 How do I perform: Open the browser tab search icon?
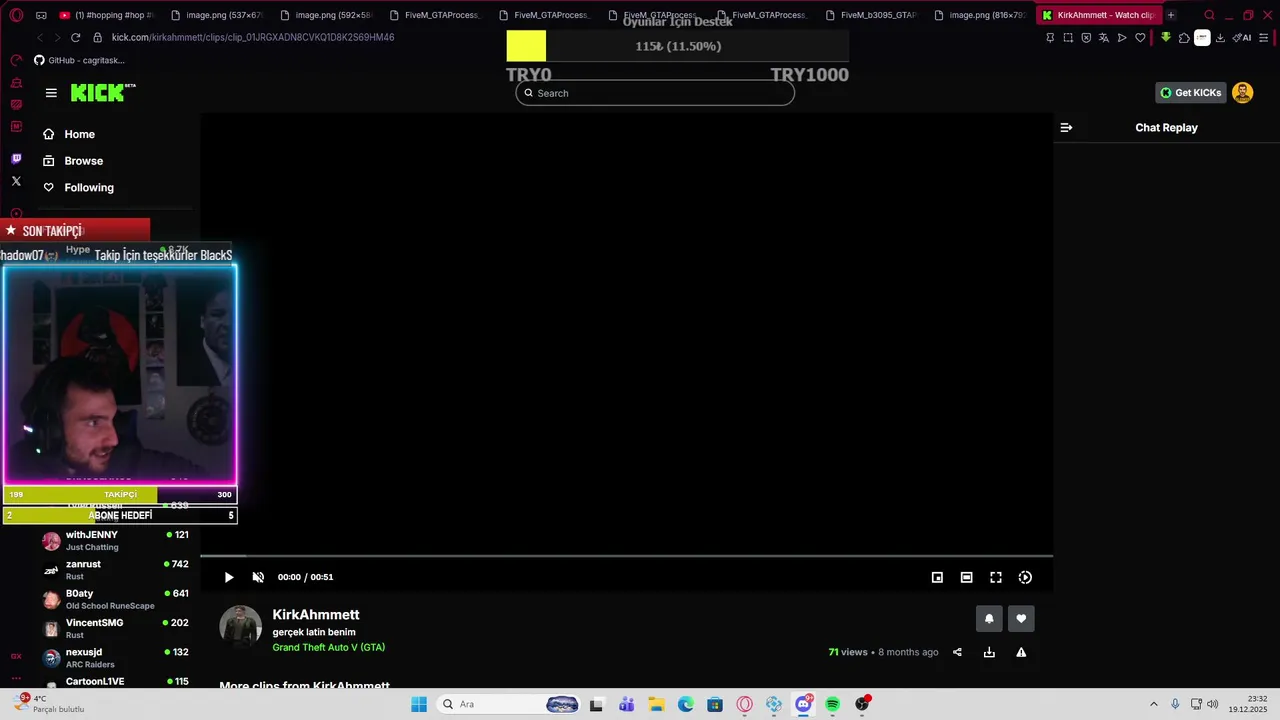(x=1209, y=15)
